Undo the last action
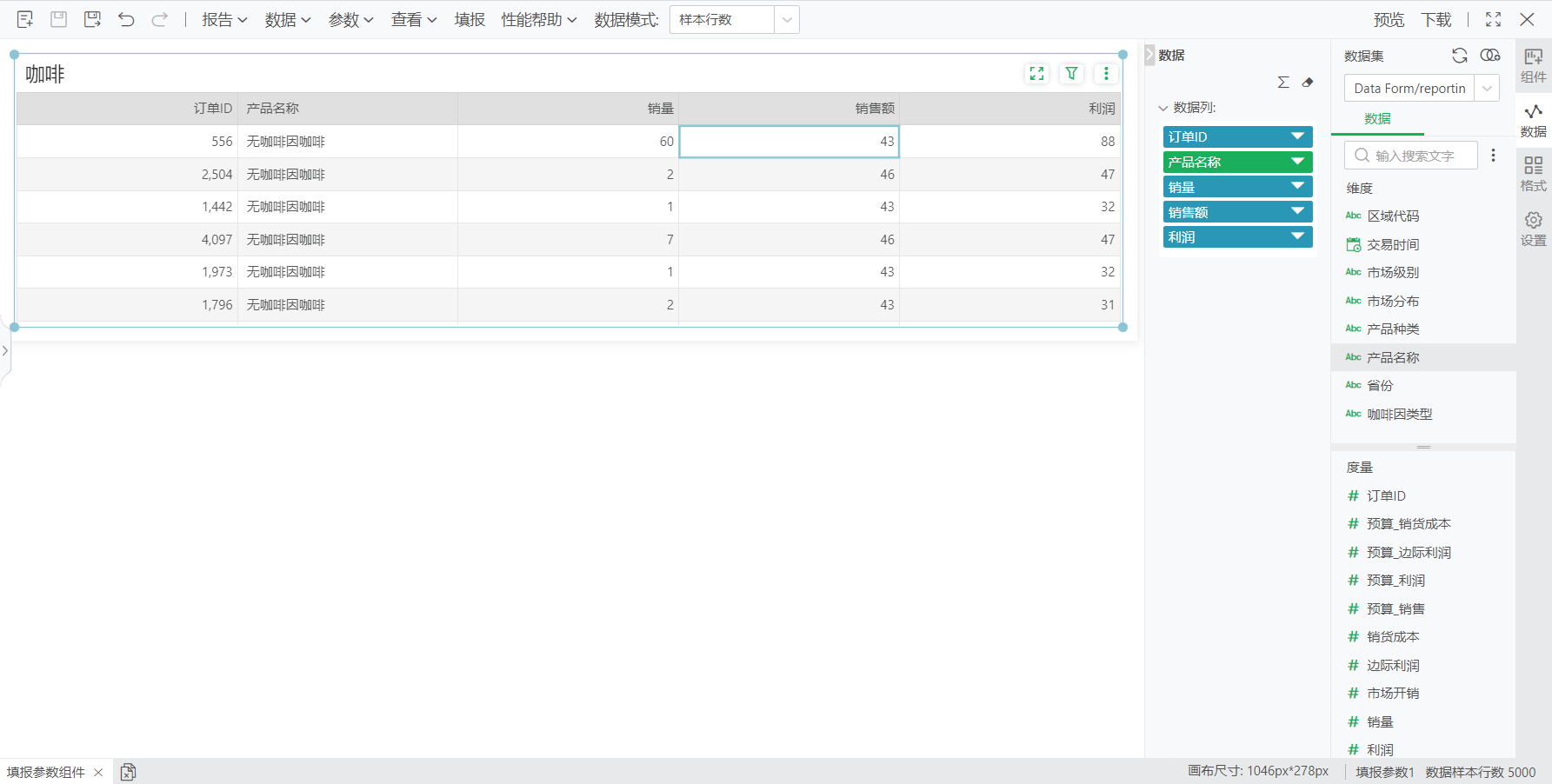The width and height of the screenshot is (1552, 784). [126, 19]
